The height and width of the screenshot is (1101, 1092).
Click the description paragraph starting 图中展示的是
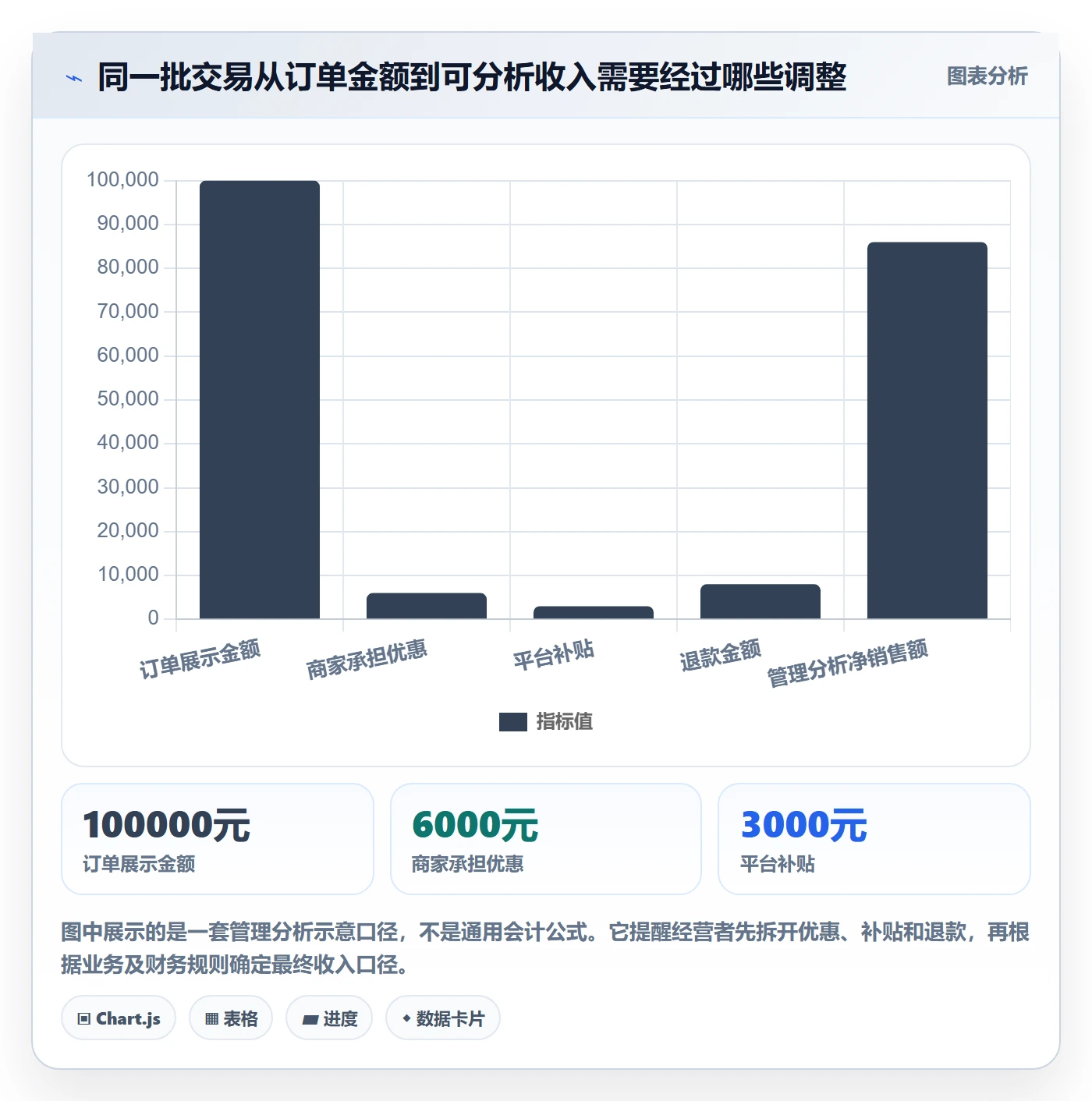546,948
